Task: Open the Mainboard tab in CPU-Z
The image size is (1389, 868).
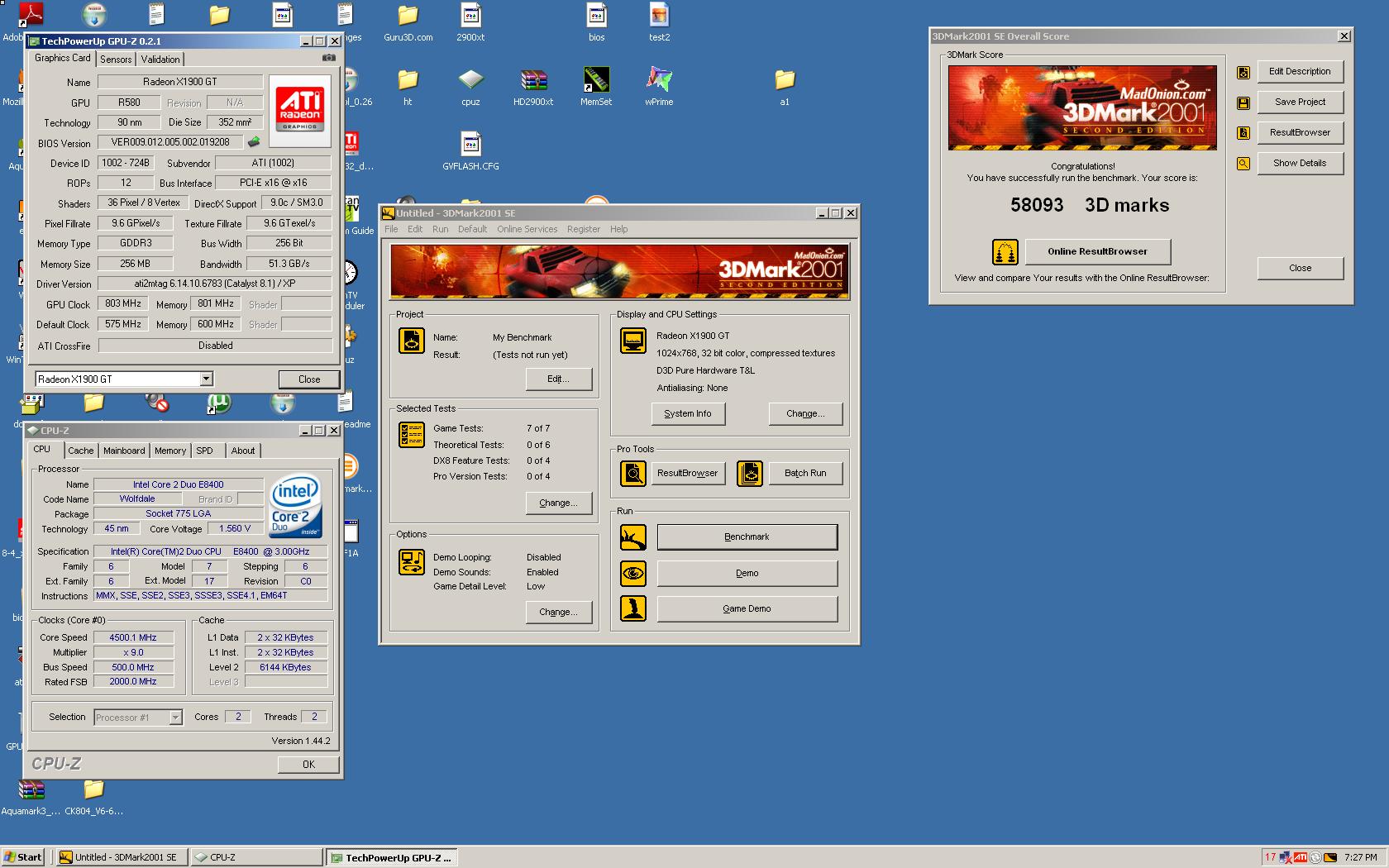Action: pyautogui.click(x=124, y=451)
